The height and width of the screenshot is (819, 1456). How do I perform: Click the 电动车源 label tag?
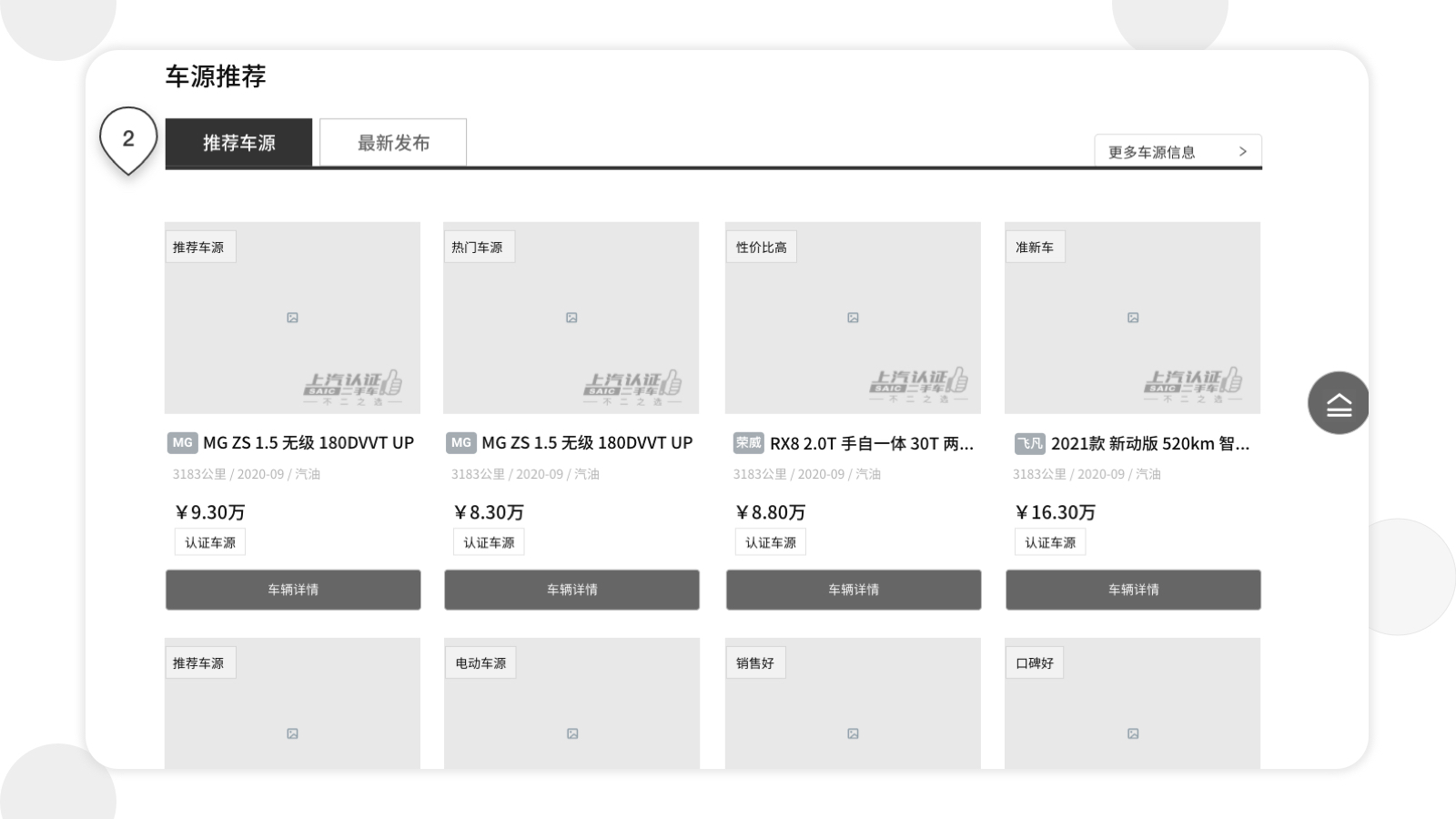point(480,662)
